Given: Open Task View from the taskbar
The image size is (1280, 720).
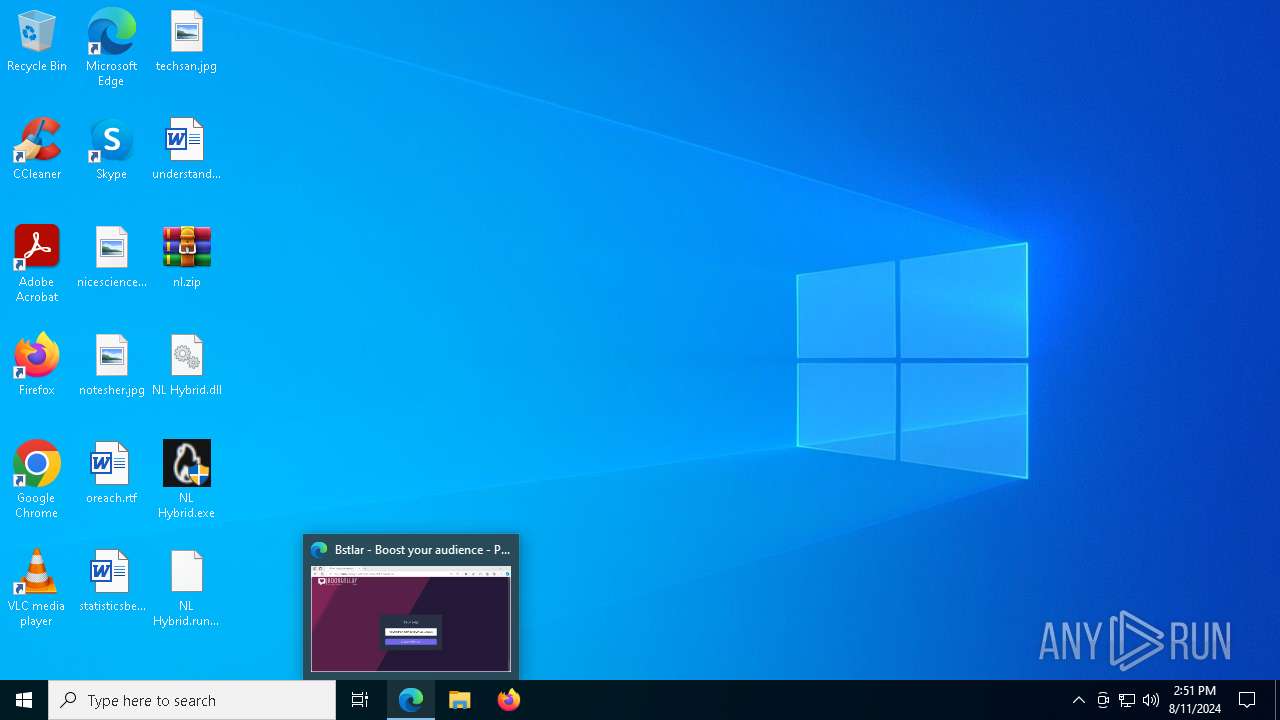Looking at the screenshot, I should [x=360, y=700].
